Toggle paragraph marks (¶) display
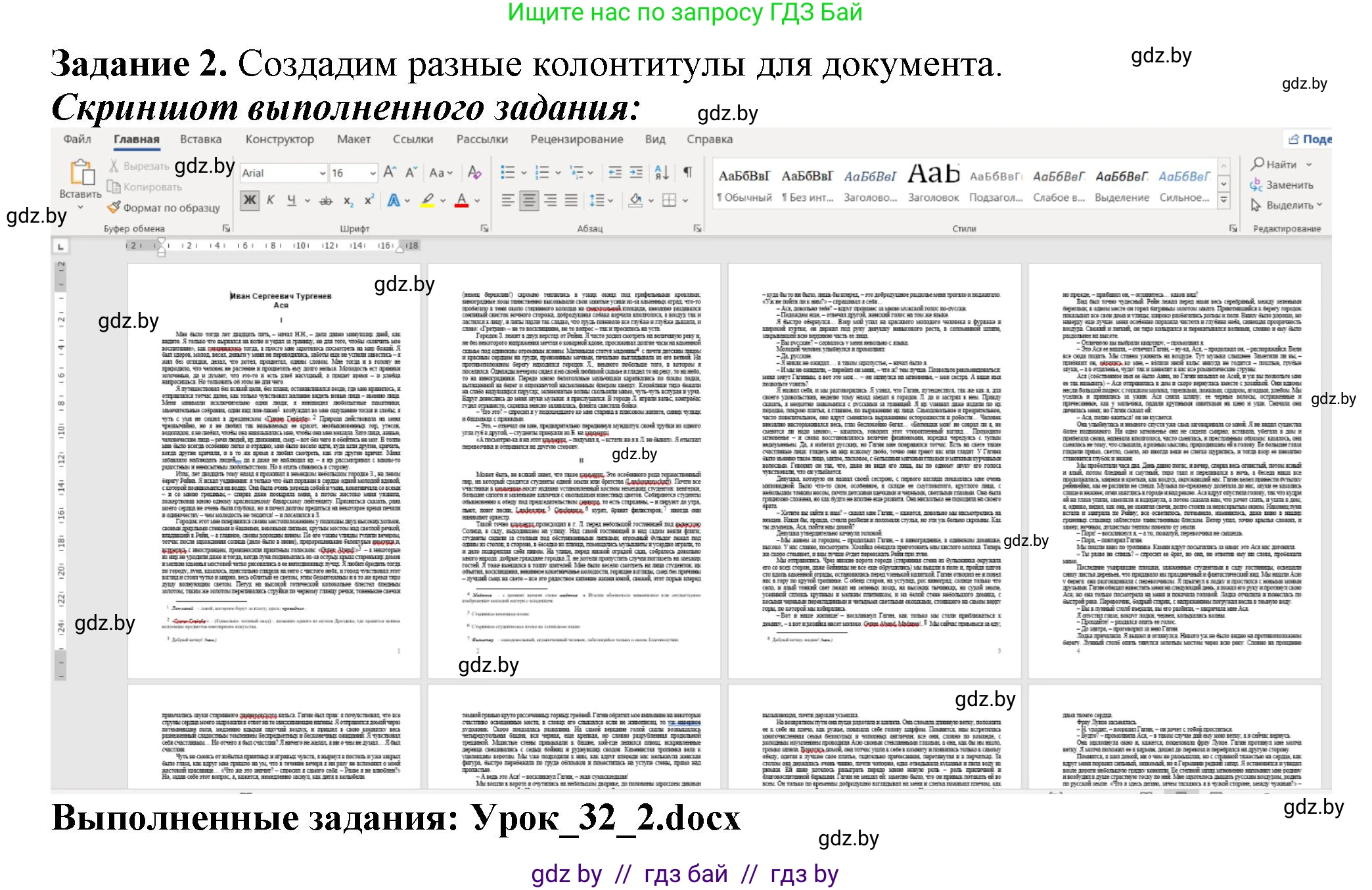1372x890 pixels. tap(687, 172)
